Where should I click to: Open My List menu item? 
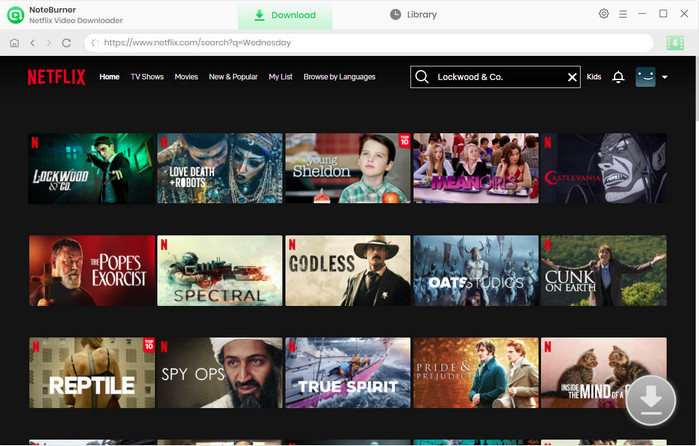coord(280,77)
